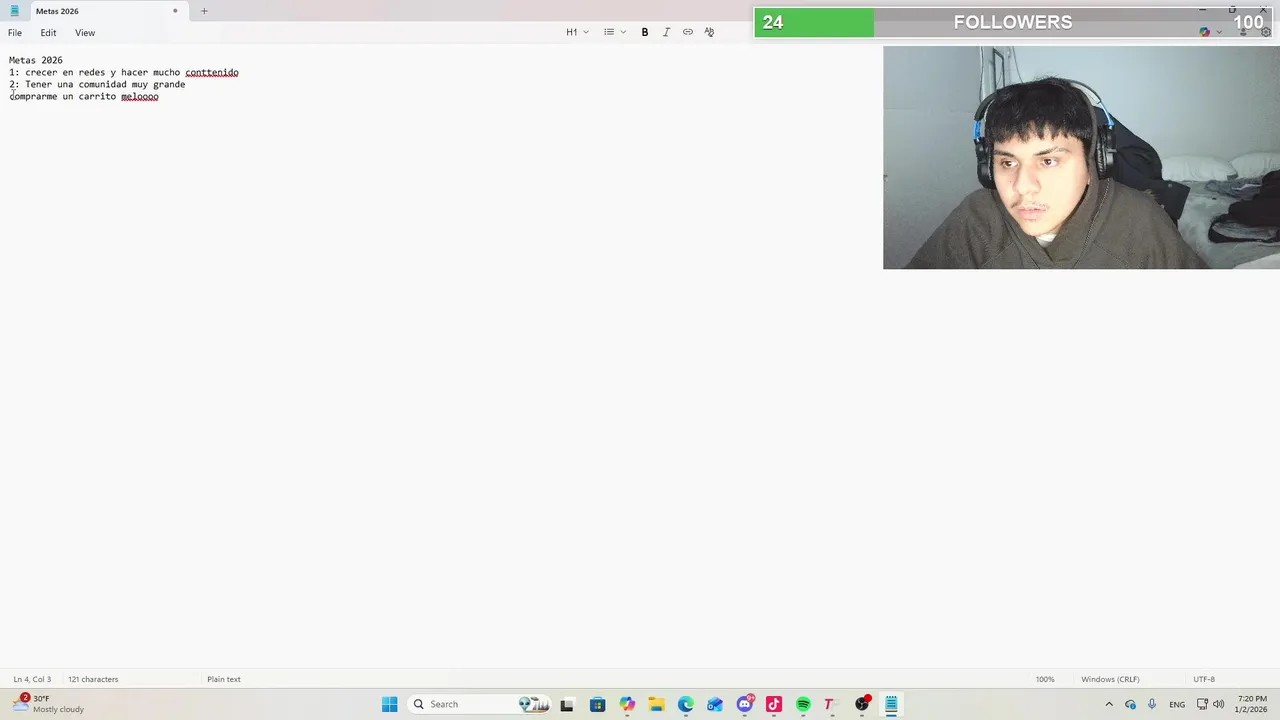Click the Notepad app icon in title bar
Viewport: 1280px width, 720px height.
(x=14, y=11)
